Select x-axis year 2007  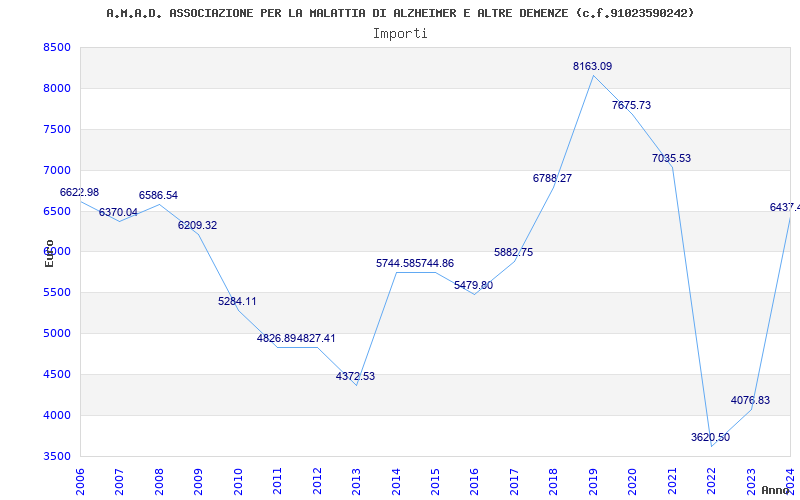tap(119, 482)
